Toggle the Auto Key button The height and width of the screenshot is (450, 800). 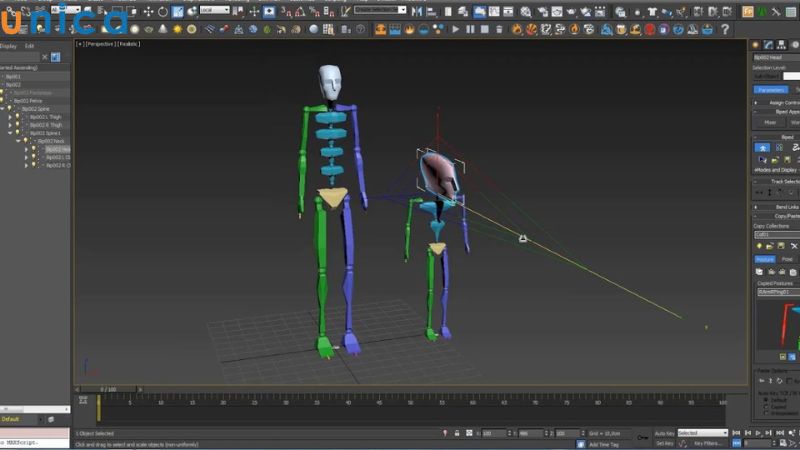pos(664,433)
